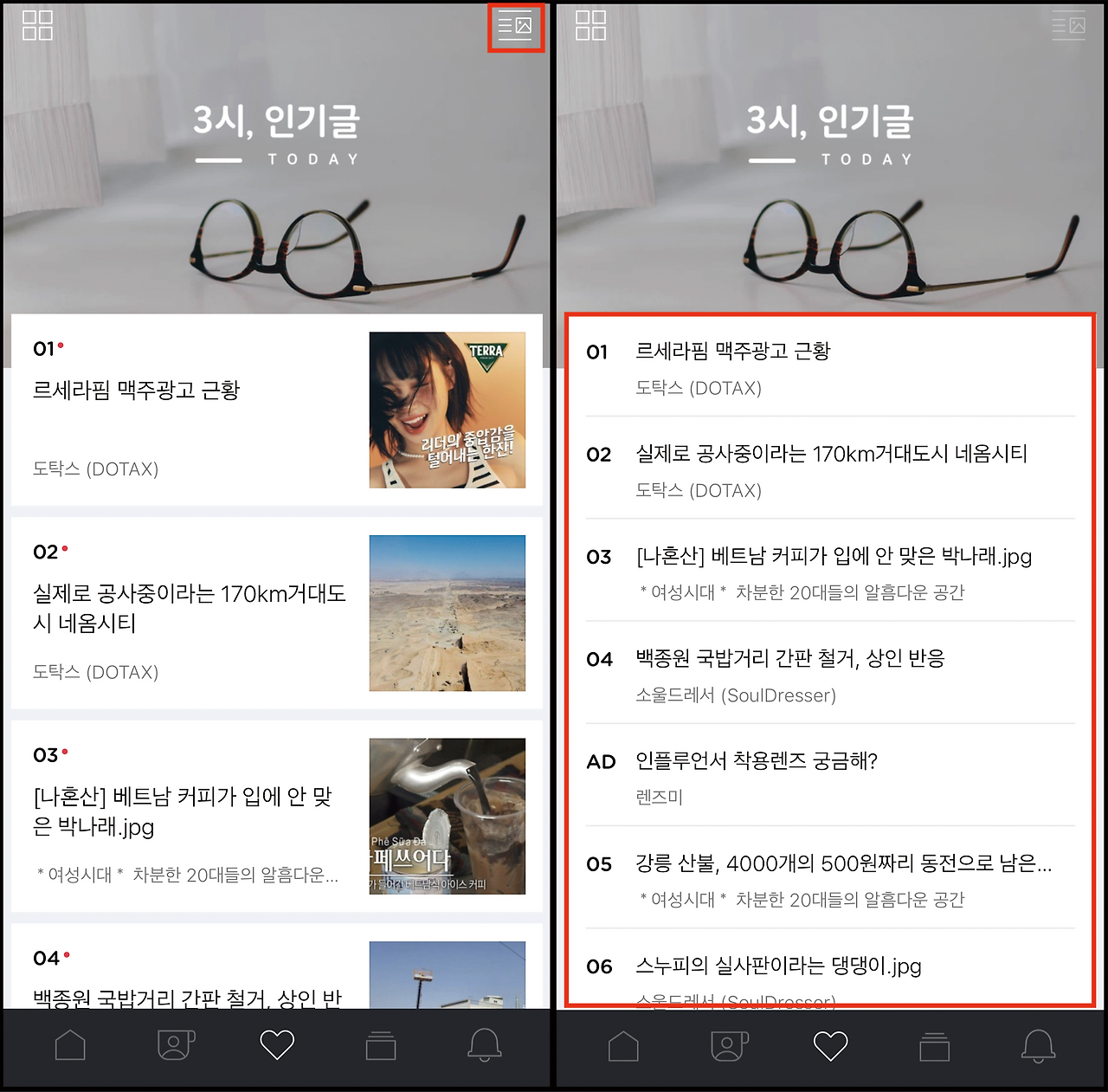Tap 여성시대 source under list item 05
Image resolution: width=1108 pixels, height=1092 pixels.
click(802, 900)
